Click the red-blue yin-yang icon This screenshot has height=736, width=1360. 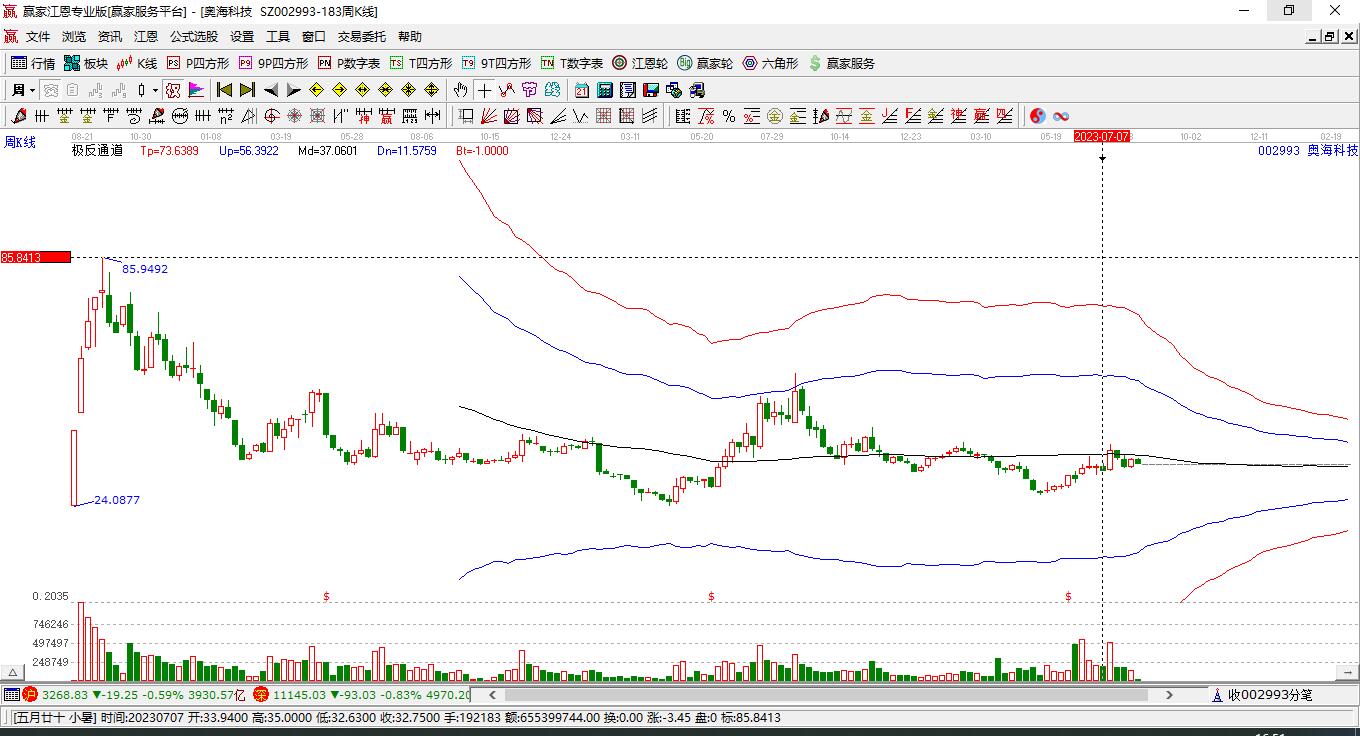click(1038, 116)
